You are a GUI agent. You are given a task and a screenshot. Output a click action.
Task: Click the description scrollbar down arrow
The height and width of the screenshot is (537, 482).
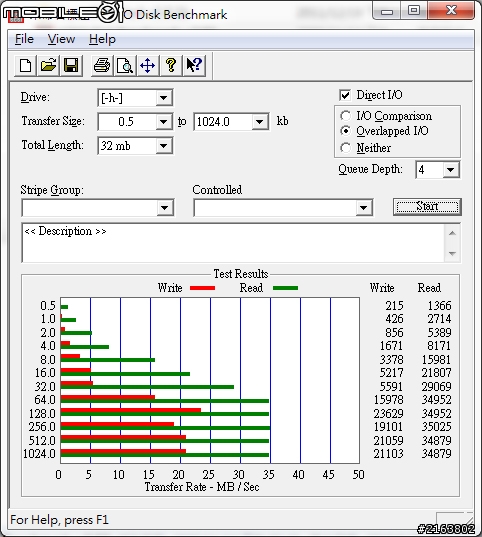[452, 253]
